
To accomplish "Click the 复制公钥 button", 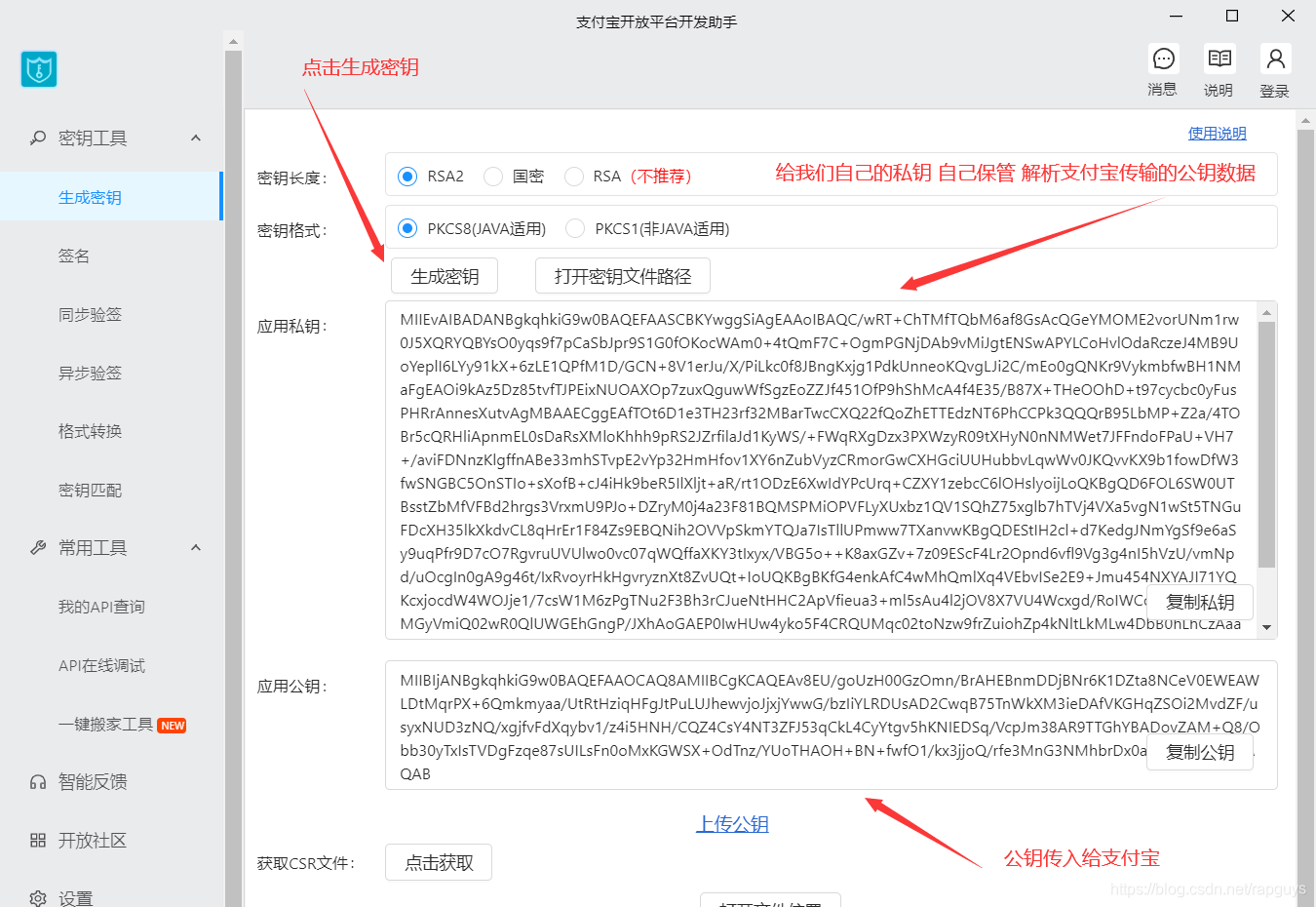I will click(x=1200, y=752).
